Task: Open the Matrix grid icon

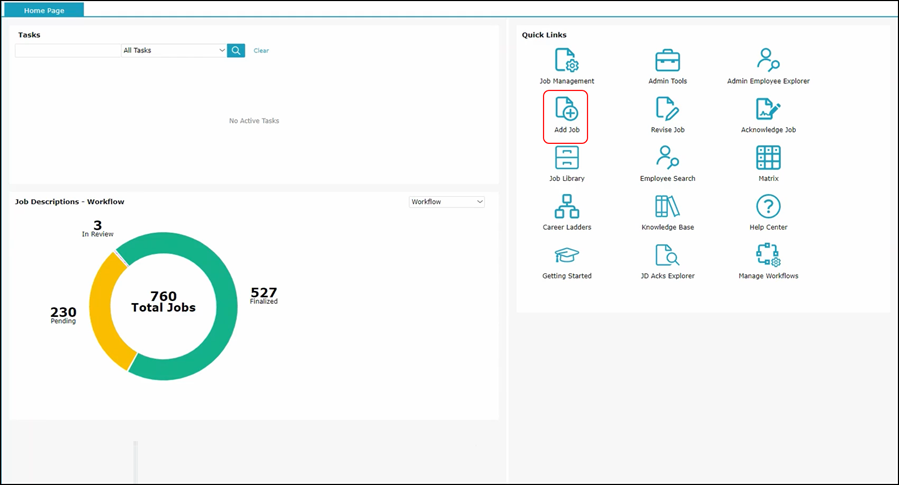Action: (x=768, y=158)
